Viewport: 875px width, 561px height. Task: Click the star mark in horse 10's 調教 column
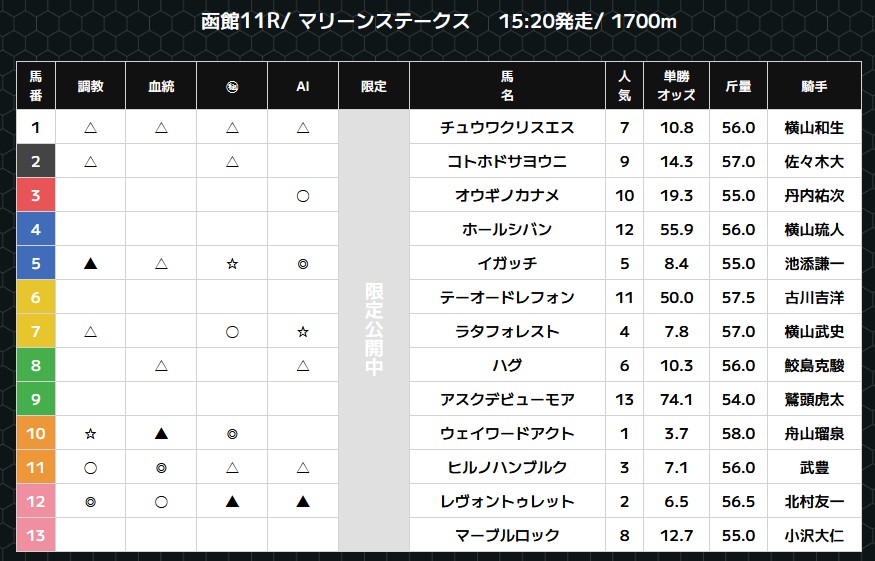90,434
